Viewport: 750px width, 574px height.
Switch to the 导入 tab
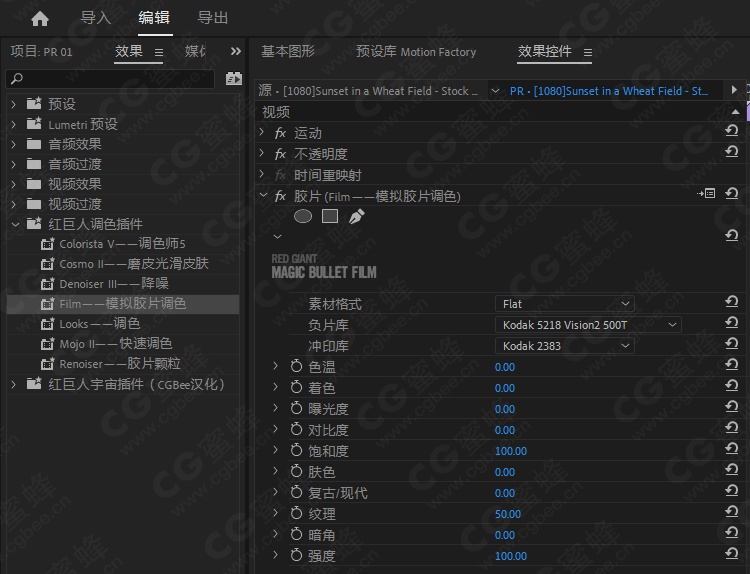coord(96,18)
